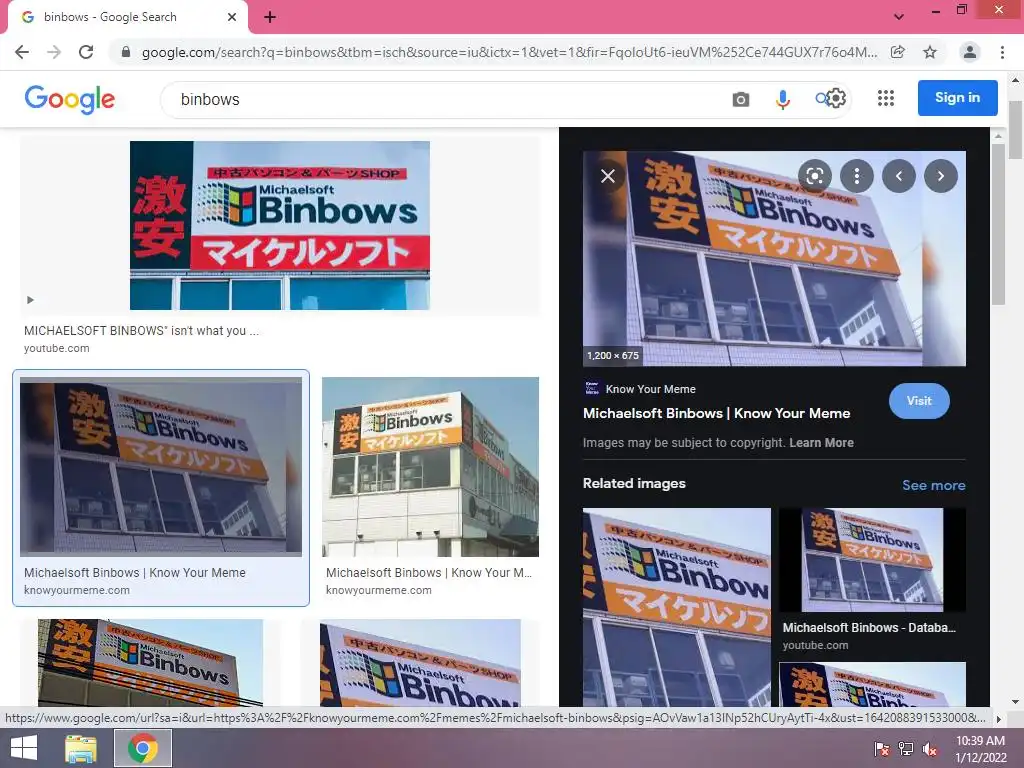This screenshot has width=1024, height=768.
Task: Open the Windows Start menu
Action: pyautogui.click(x=24, y=748)
